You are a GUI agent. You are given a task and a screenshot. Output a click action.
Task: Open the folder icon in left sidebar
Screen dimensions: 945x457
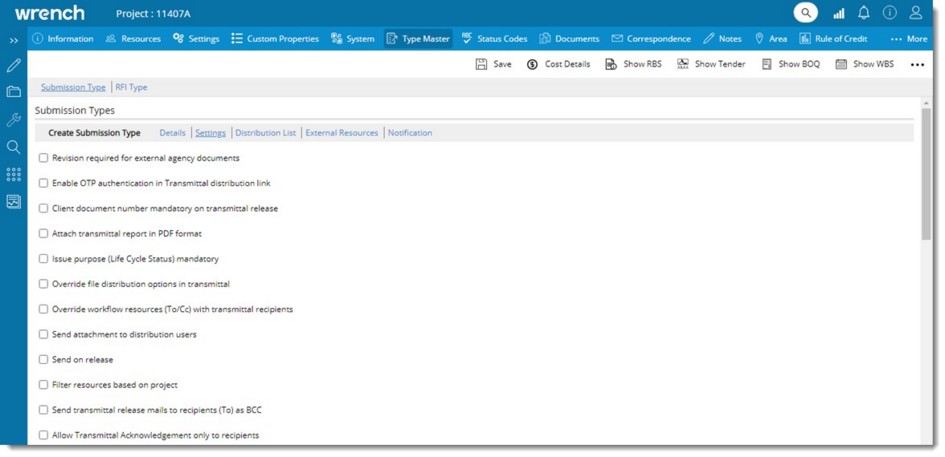pos(14,92)
